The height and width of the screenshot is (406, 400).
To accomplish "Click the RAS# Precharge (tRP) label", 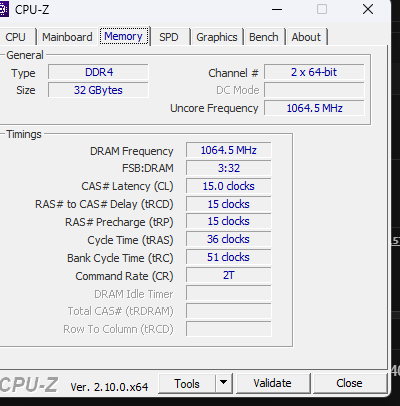I will 119,222.
